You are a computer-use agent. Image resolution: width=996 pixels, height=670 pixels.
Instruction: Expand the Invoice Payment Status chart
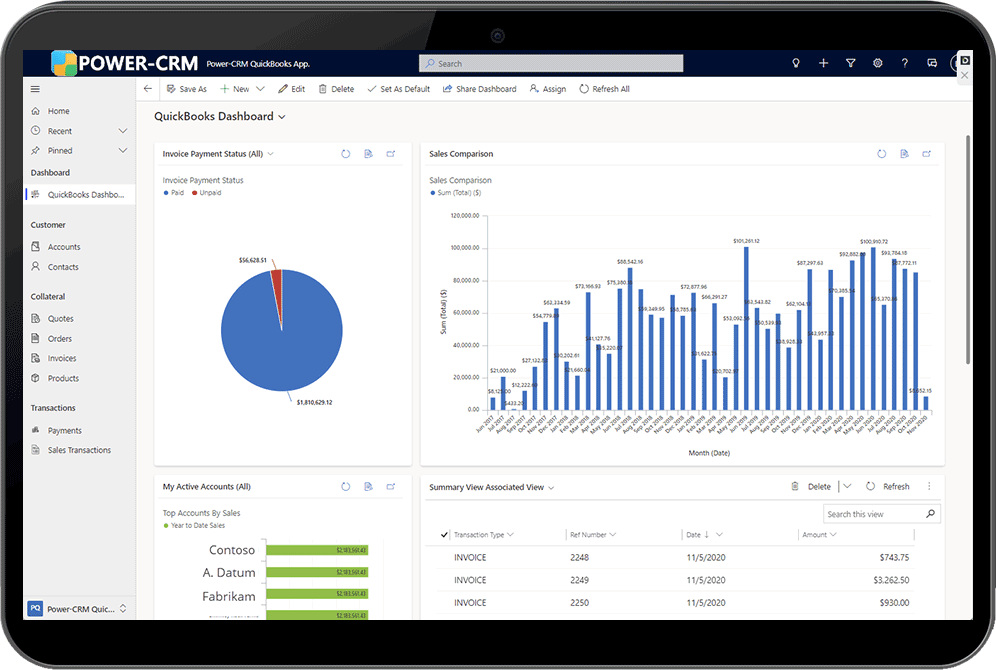tap(391, 154)
